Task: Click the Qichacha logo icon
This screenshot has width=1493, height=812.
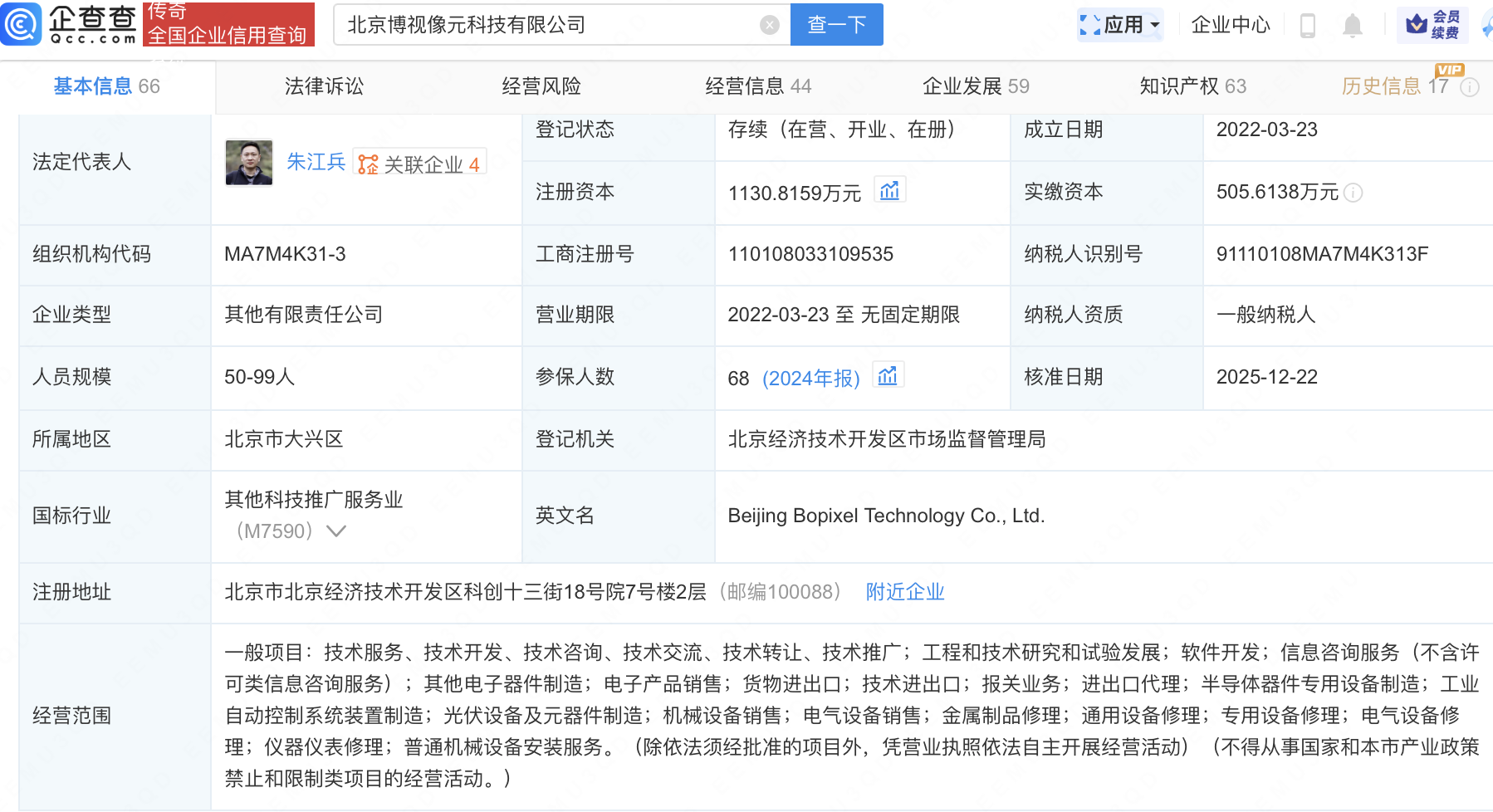Action: tap(21, 23)
